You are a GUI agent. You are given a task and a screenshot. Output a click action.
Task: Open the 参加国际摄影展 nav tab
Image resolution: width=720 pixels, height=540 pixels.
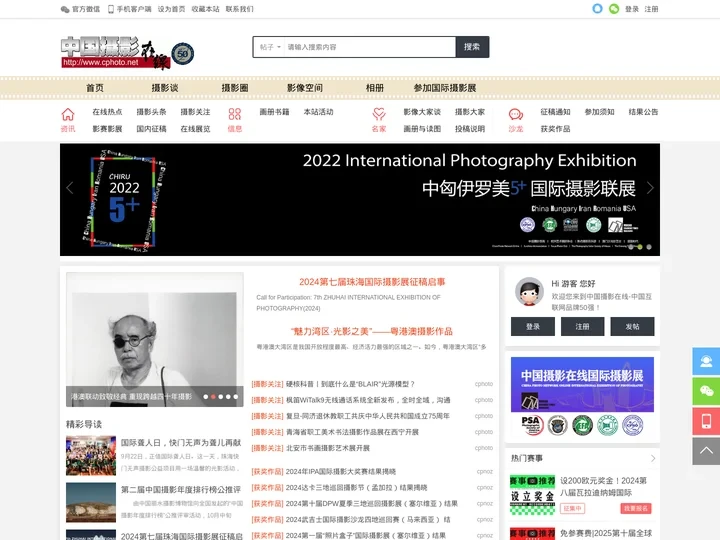(445, 88)
